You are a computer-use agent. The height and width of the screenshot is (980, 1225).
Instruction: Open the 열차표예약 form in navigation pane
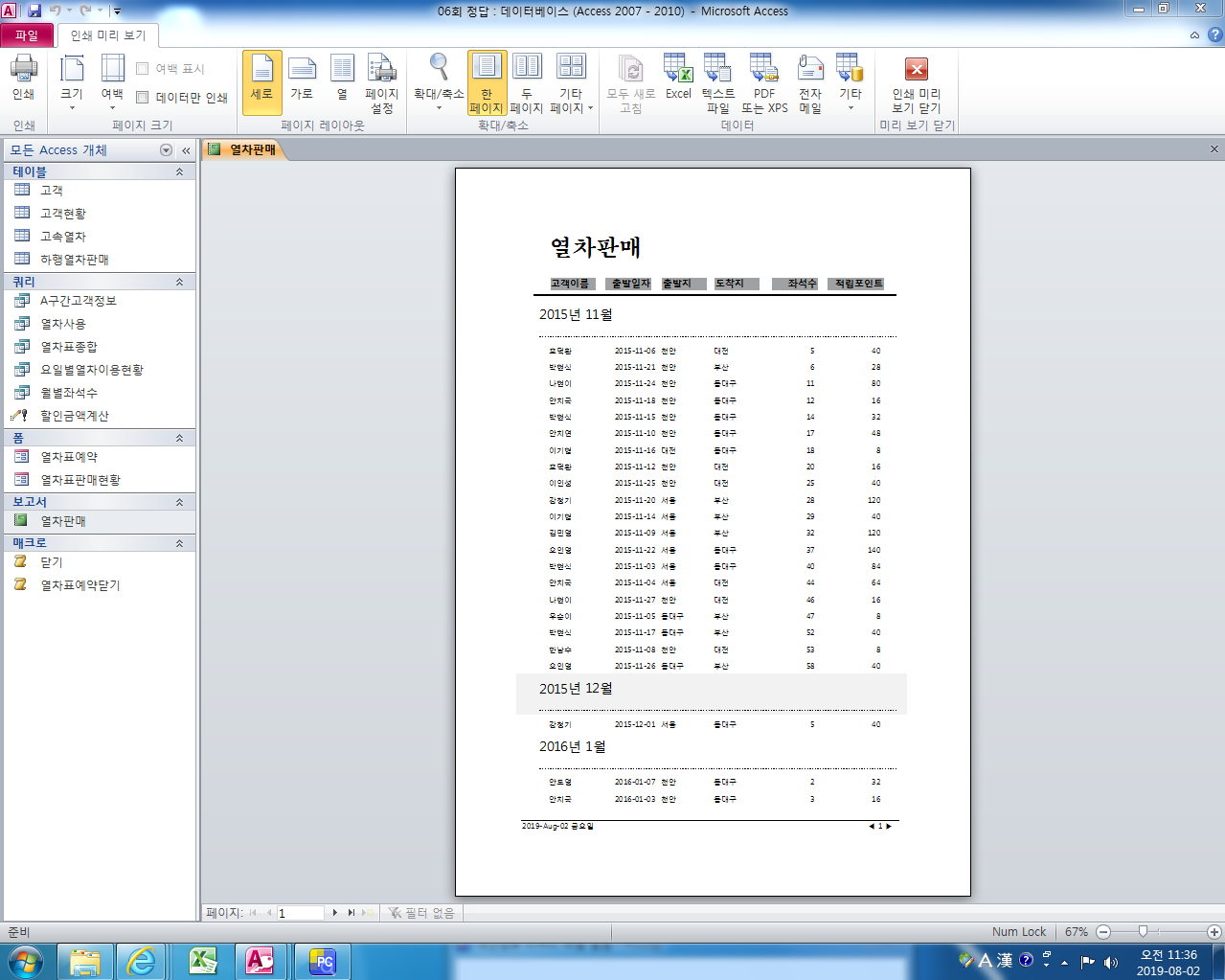click(68, 457)
